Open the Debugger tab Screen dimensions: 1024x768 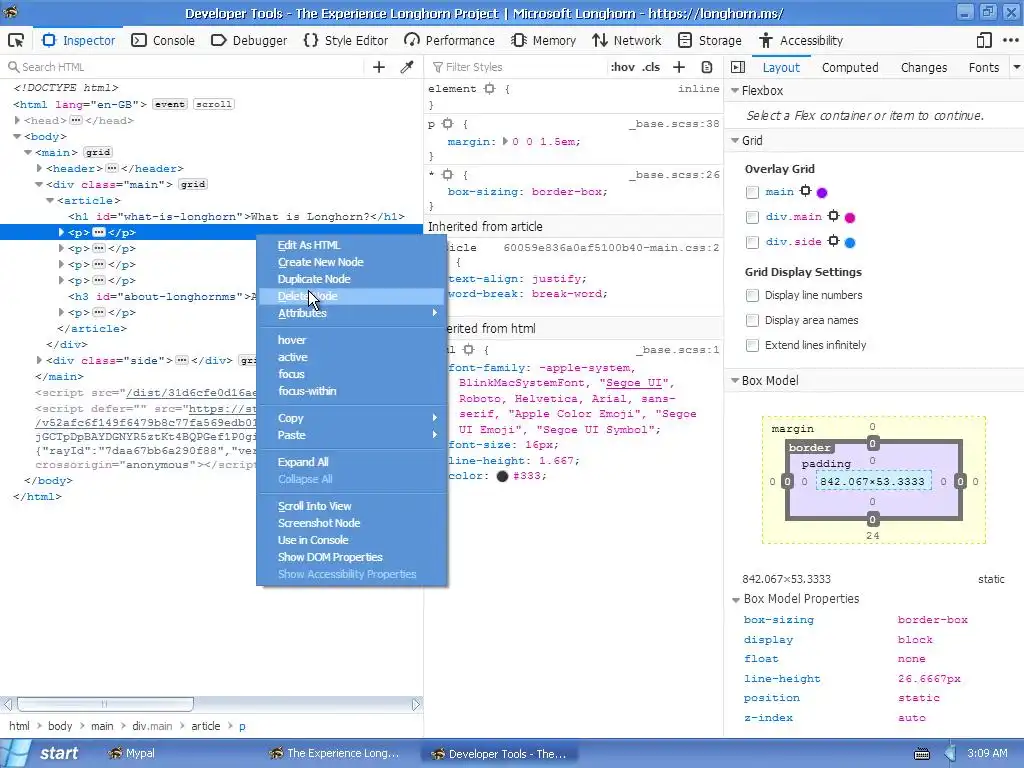[249, 40]
